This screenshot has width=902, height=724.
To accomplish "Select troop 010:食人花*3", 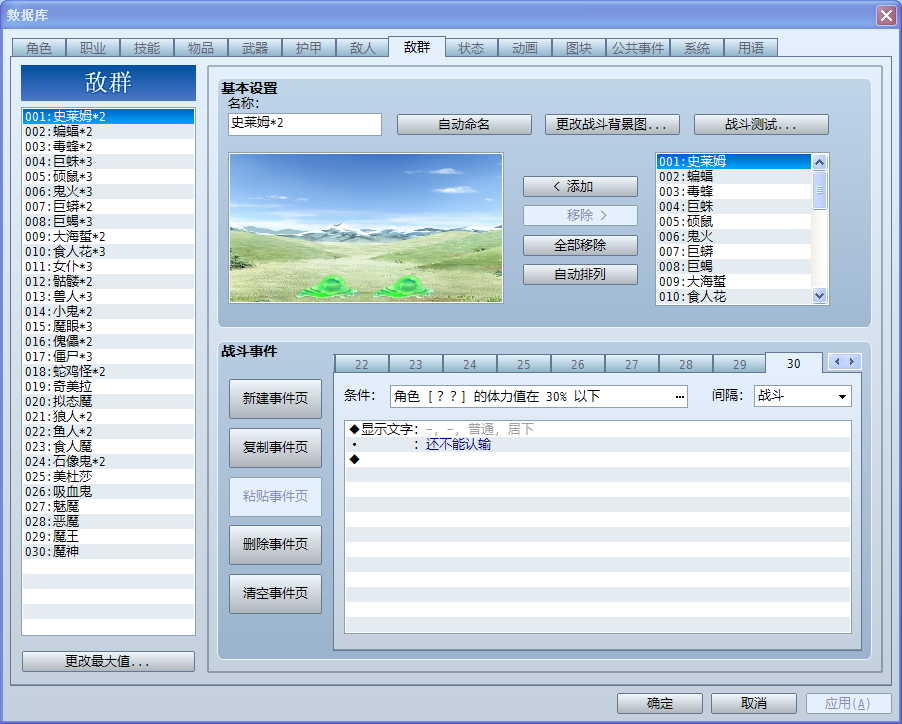I will point(108,251).
